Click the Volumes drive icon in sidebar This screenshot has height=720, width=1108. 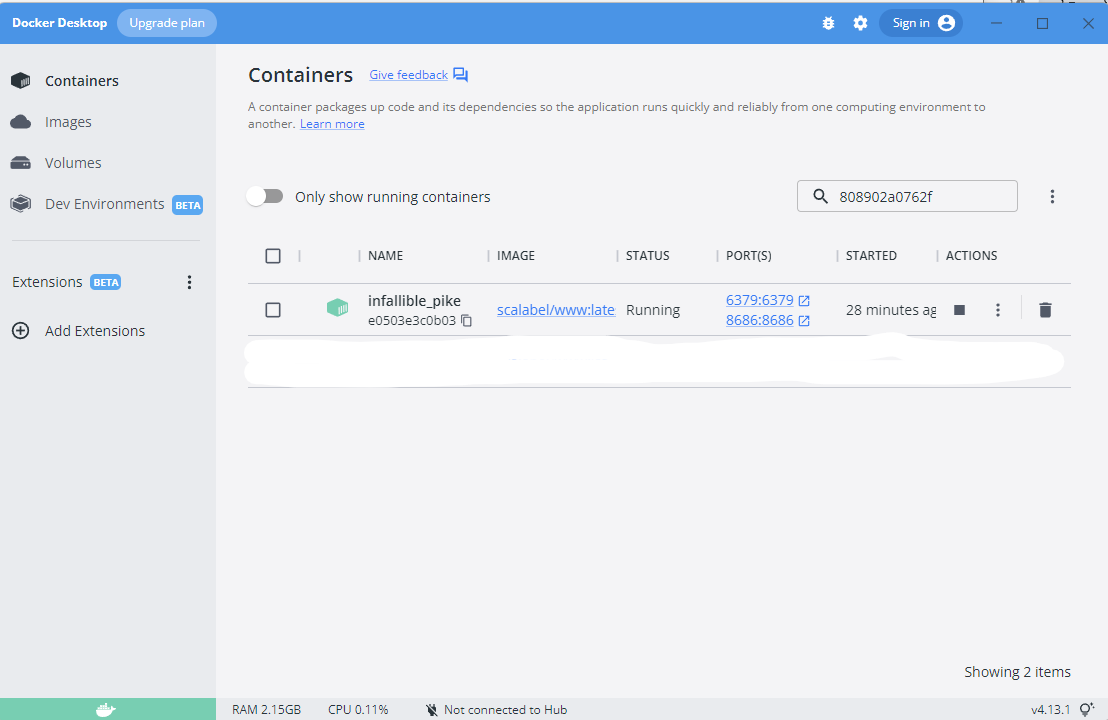tap(20, 163)
